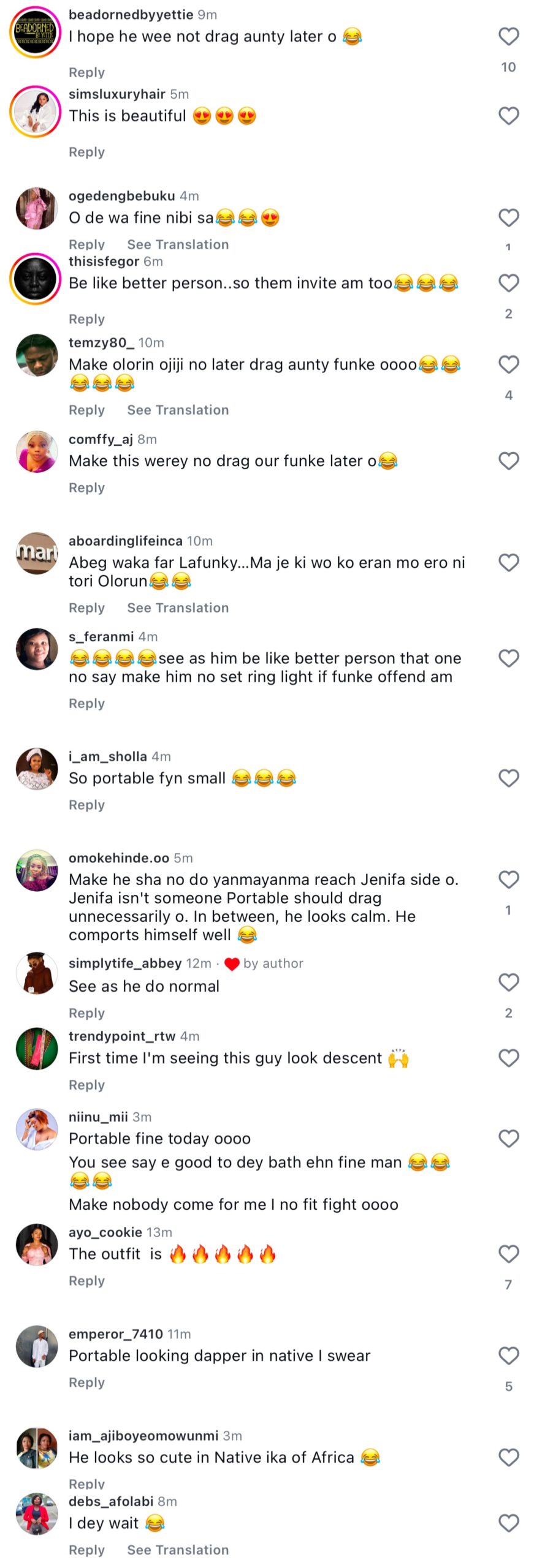
Task: Toggle like on i_am_sholla's comment
Action: pyautogui.click(x=508, y=778)
